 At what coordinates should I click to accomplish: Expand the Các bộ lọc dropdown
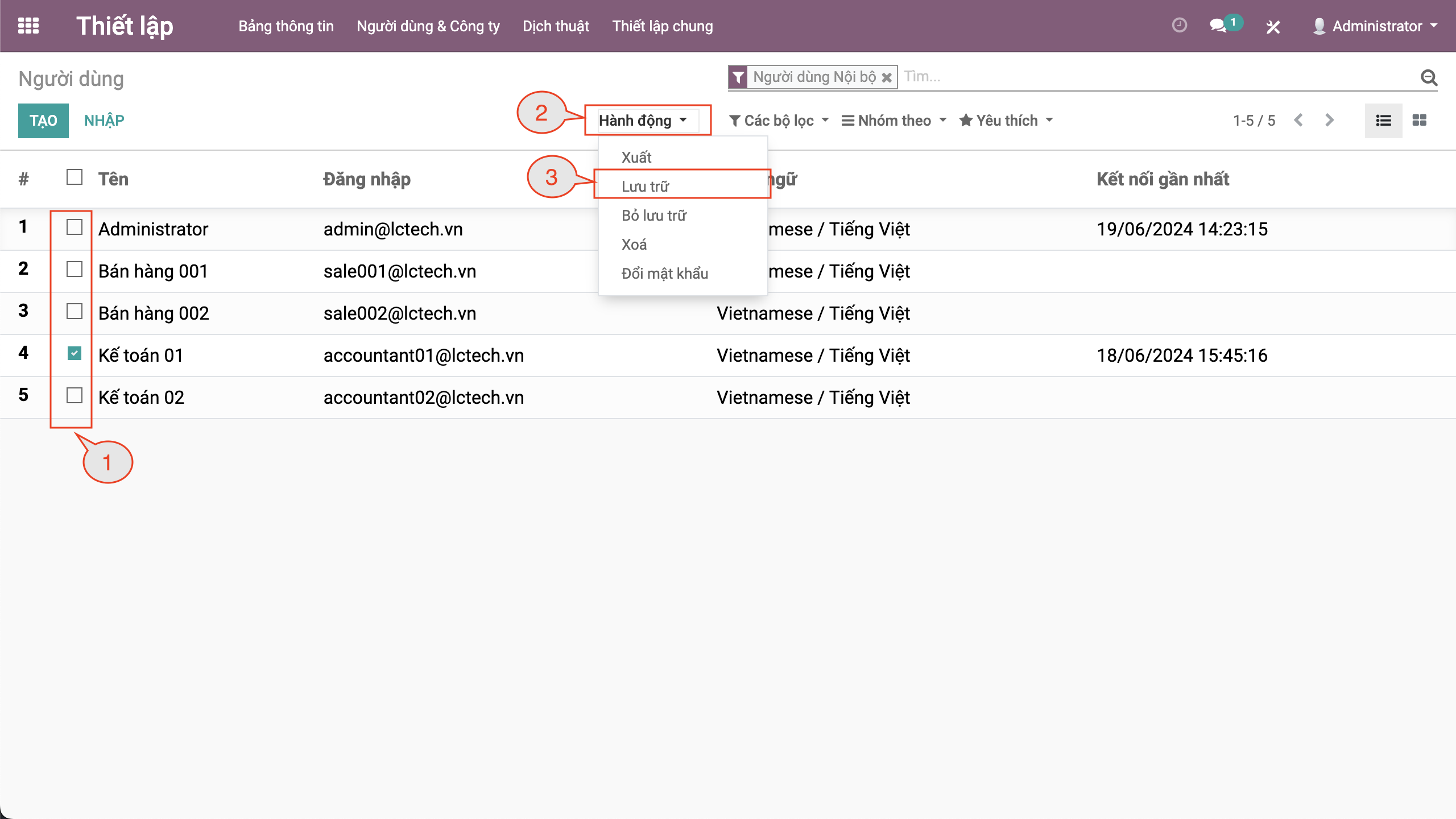tap(779, 121)
